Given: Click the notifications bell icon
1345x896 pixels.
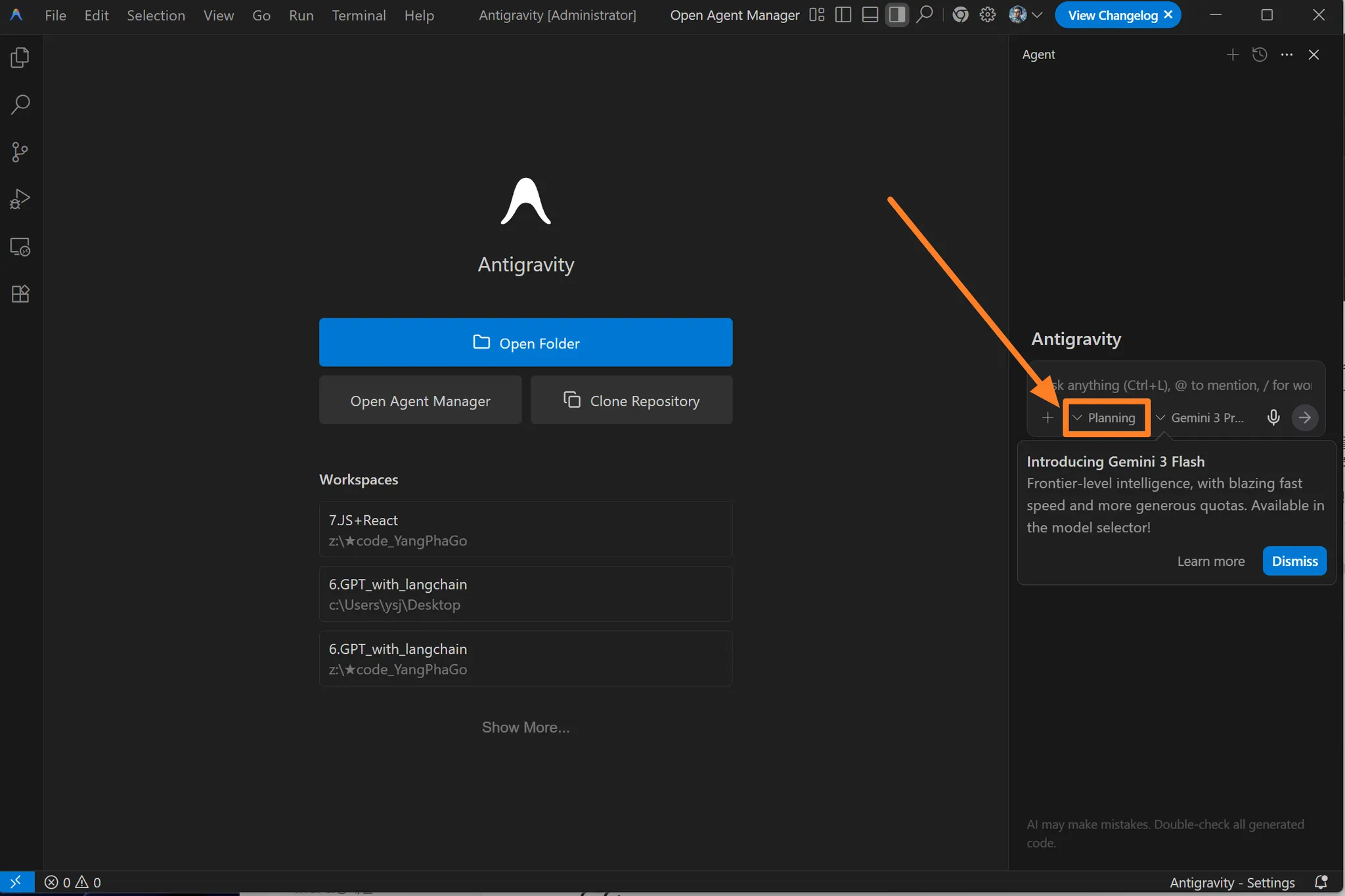Looking at the screenshot, I should coord(1321,882).
